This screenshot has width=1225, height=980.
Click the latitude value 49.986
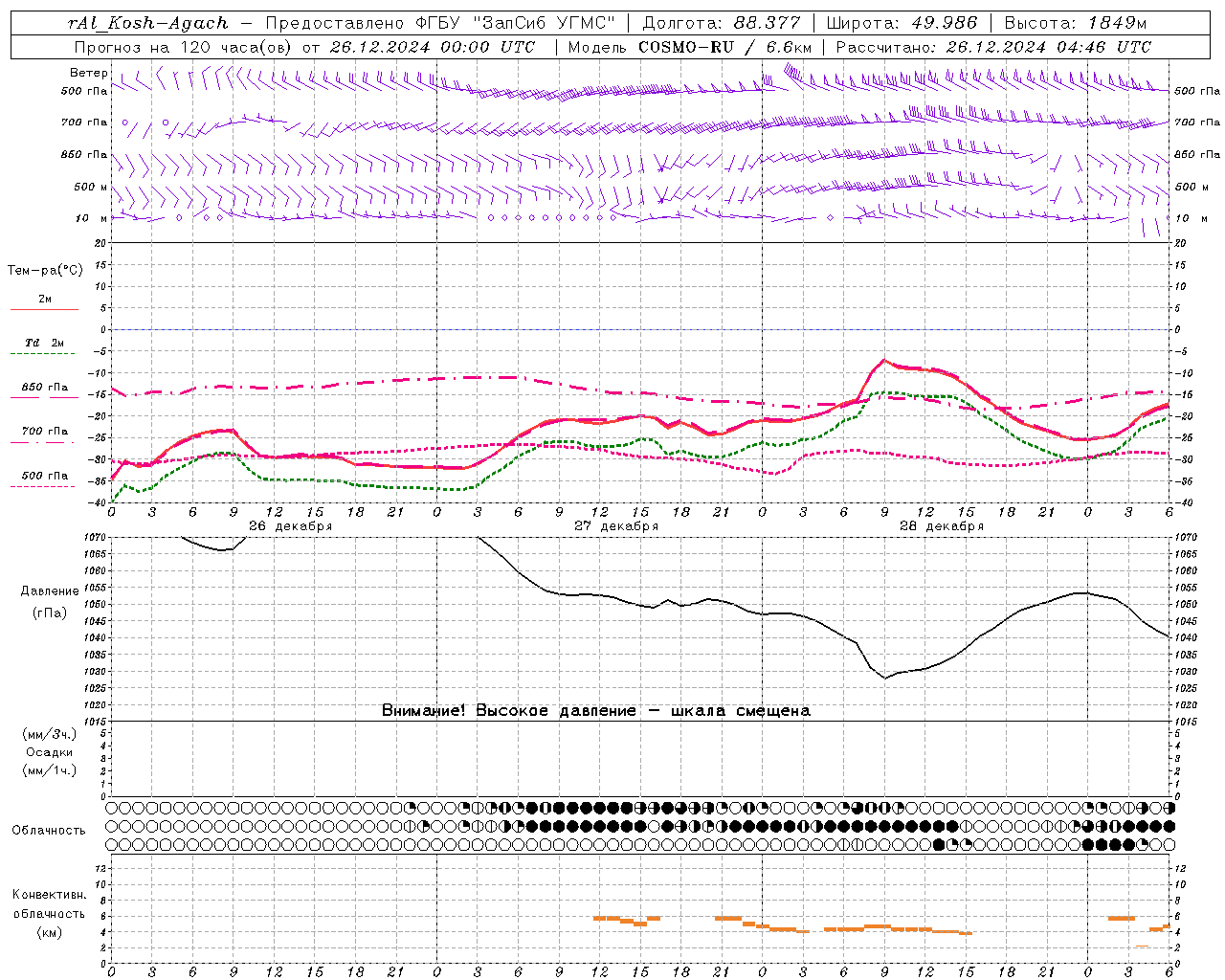point(944,23)
